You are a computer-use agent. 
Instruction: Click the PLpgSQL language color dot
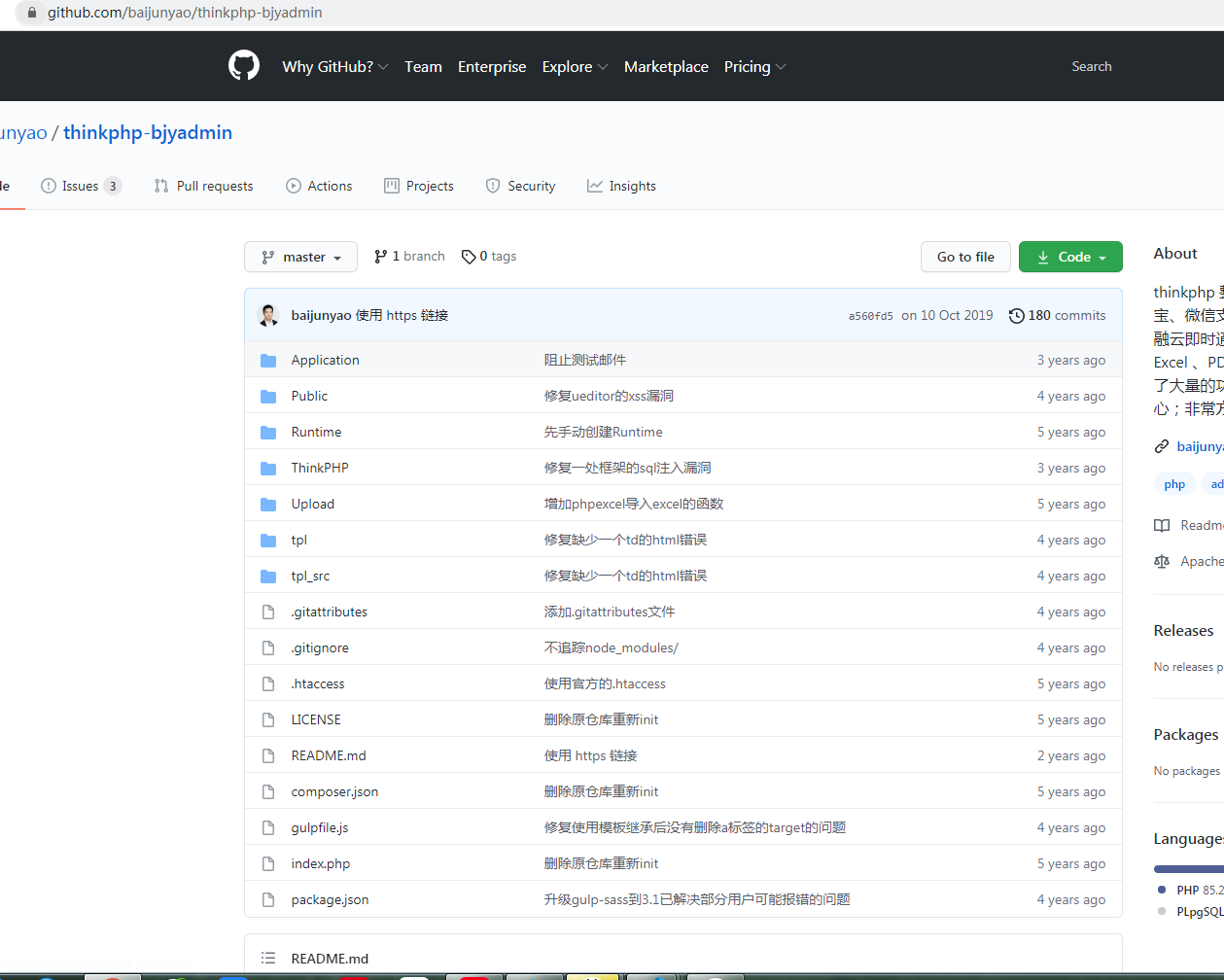point(1162,911)
